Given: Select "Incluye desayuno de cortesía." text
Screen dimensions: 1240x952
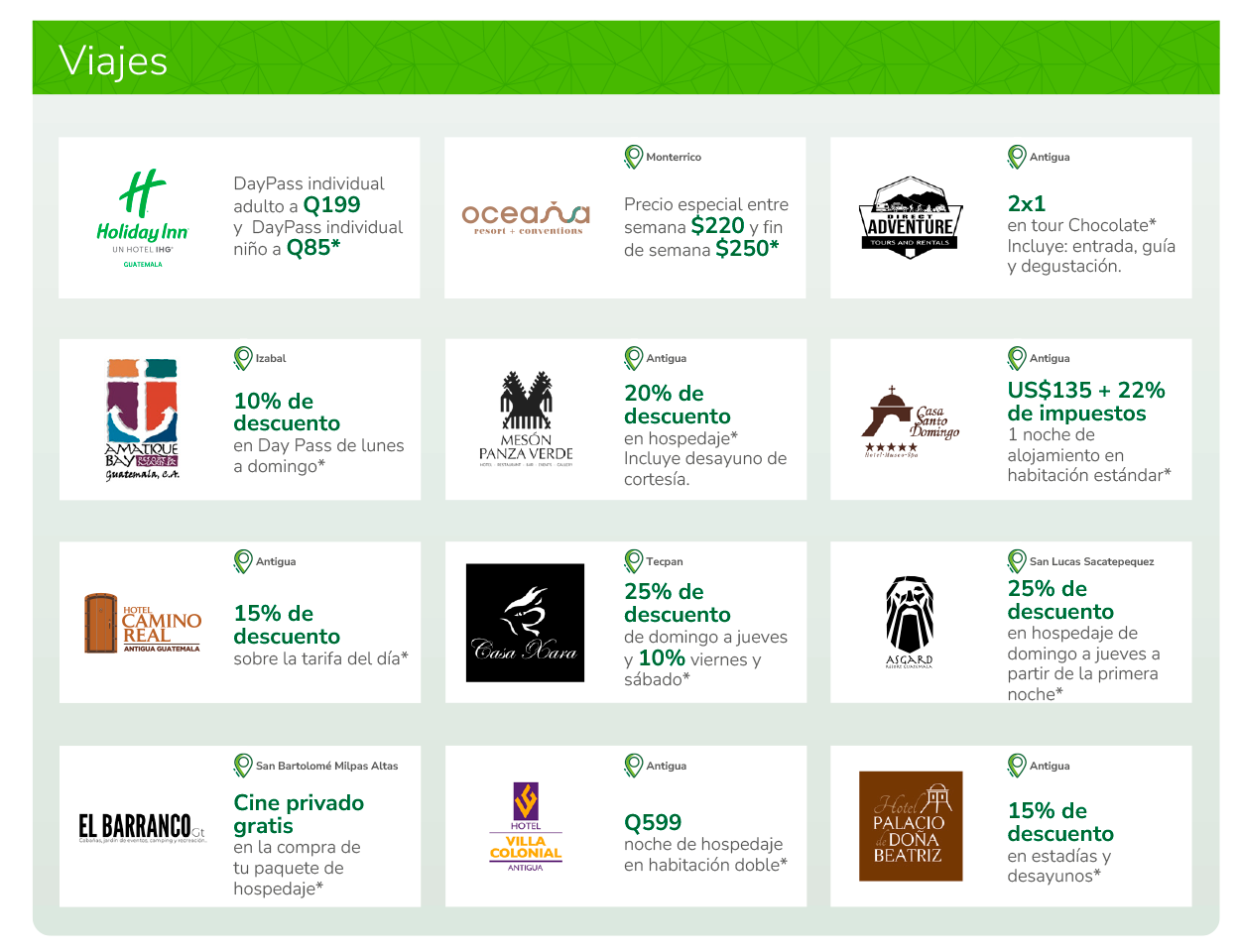Looking at the screenshot, I should pos(705,469).
